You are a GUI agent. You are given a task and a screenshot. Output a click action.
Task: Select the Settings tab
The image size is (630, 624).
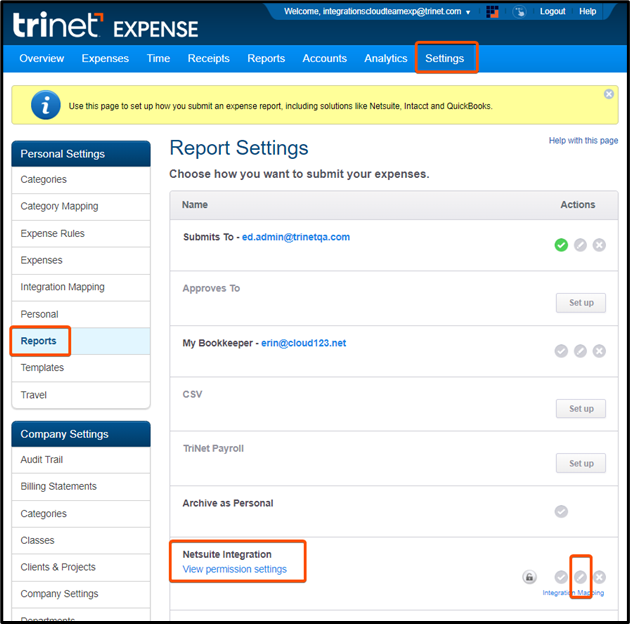[444, 58]
